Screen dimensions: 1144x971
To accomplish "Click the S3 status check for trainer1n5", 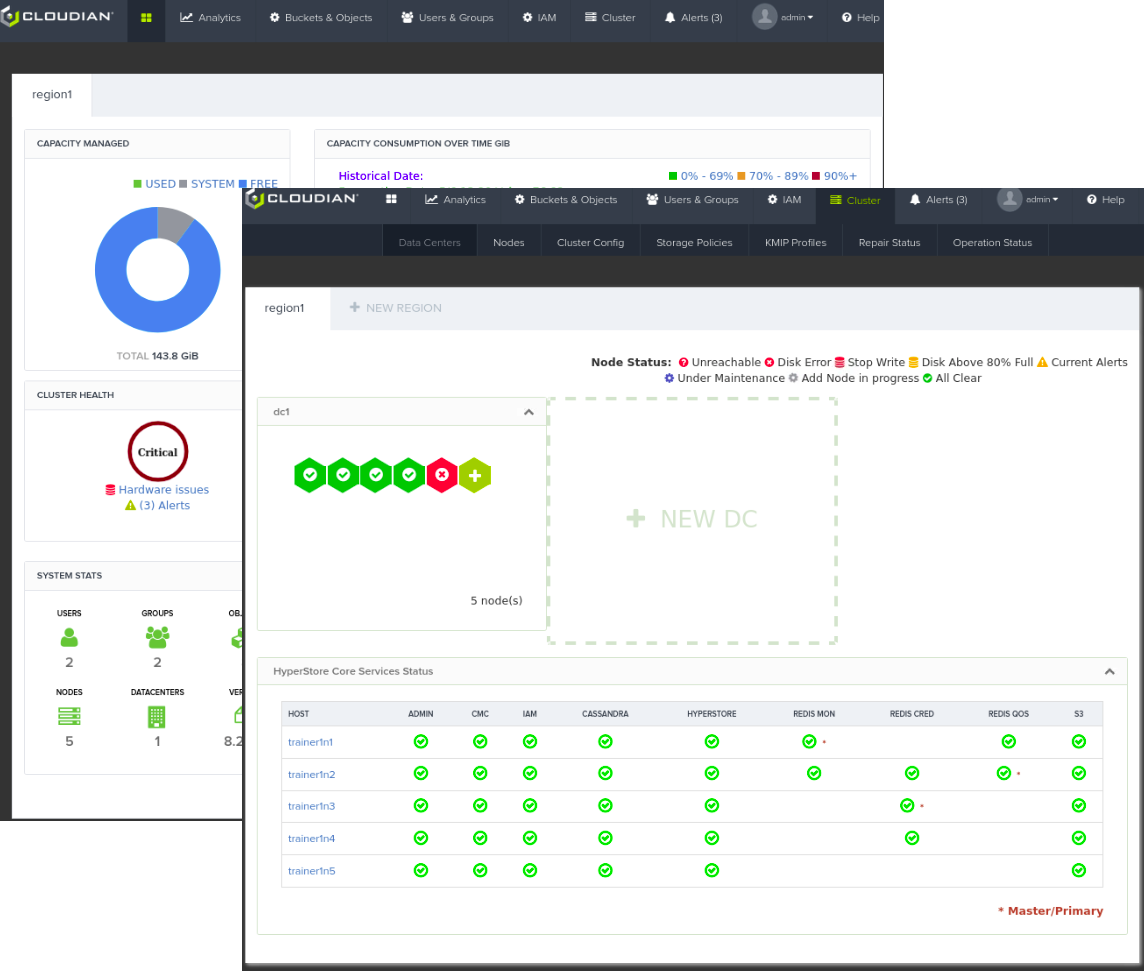I will 1078,871.
